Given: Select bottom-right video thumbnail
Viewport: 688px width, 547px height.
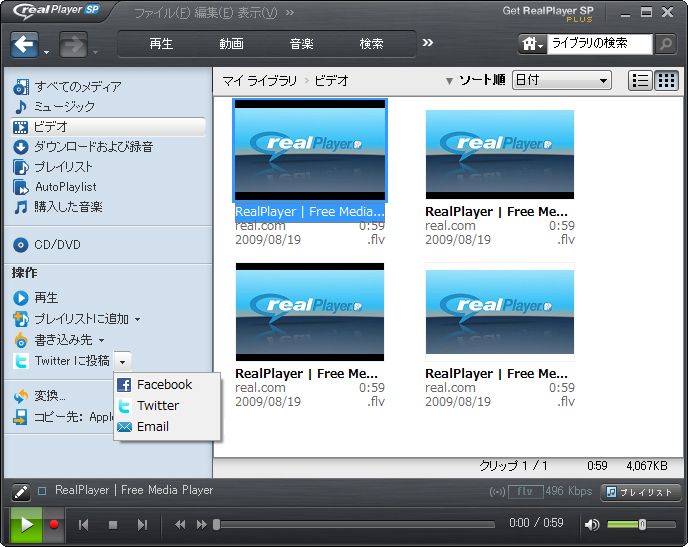Looking at the screenshot, I should 500,312.
